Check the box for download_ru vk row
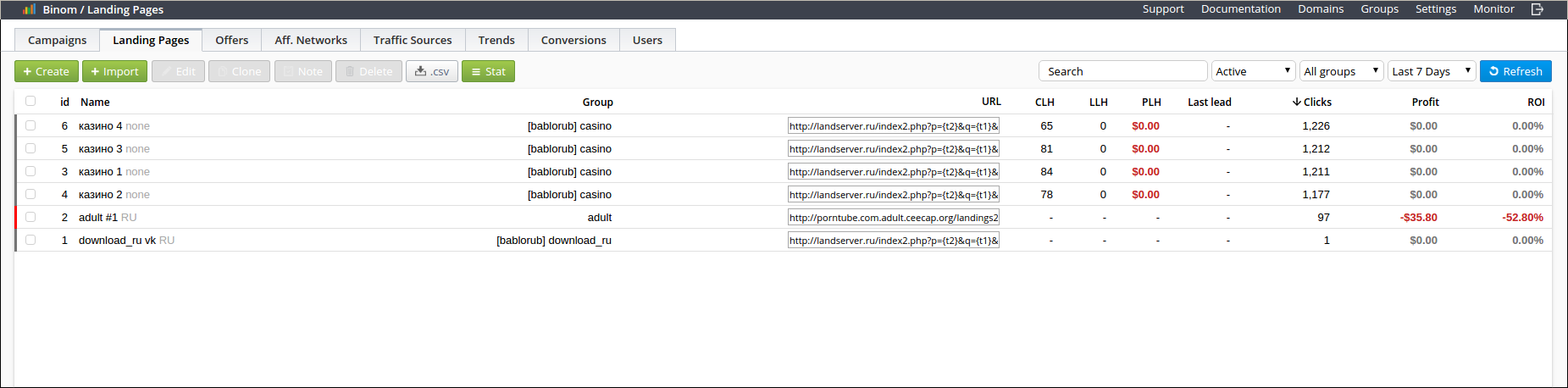Image resolution: width=1568 pixels, height=388 pixels. pyautogui.click(x=30, y=240)
